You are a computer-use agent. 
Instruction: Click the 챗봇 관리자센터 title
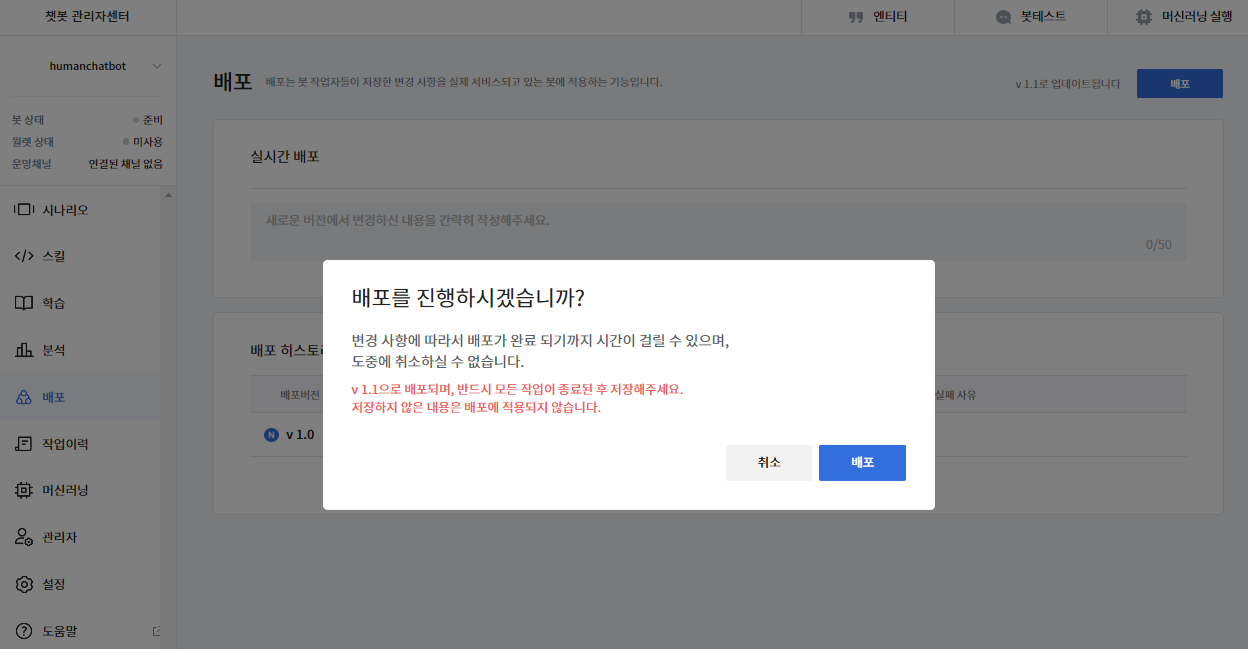87,17
